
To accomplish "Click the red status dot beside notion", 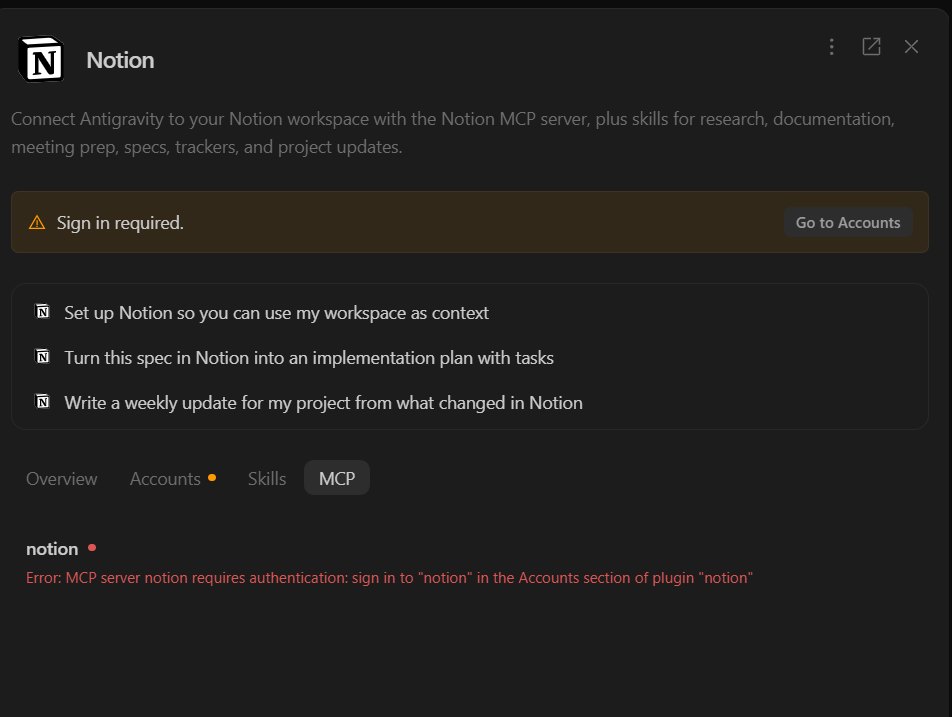I will tap(92, 548).
